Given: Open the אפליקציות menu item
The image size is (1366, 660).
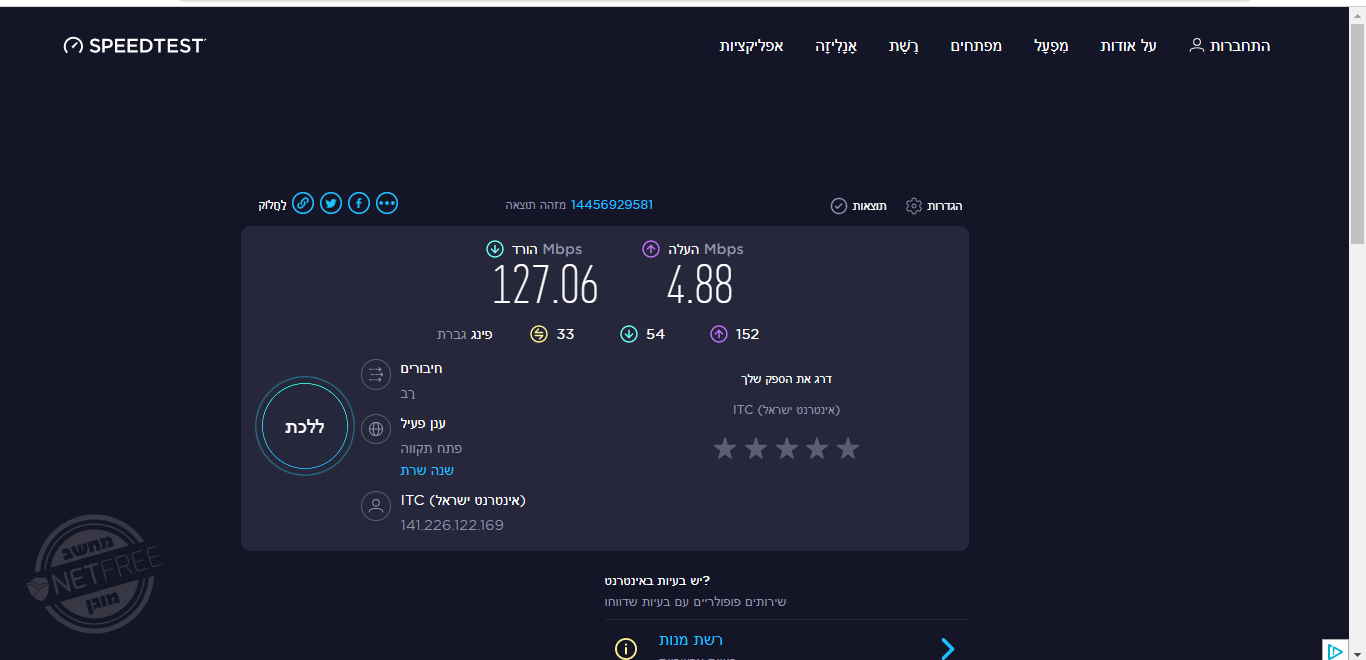Looking at the screenshot, I should (751, 46).
